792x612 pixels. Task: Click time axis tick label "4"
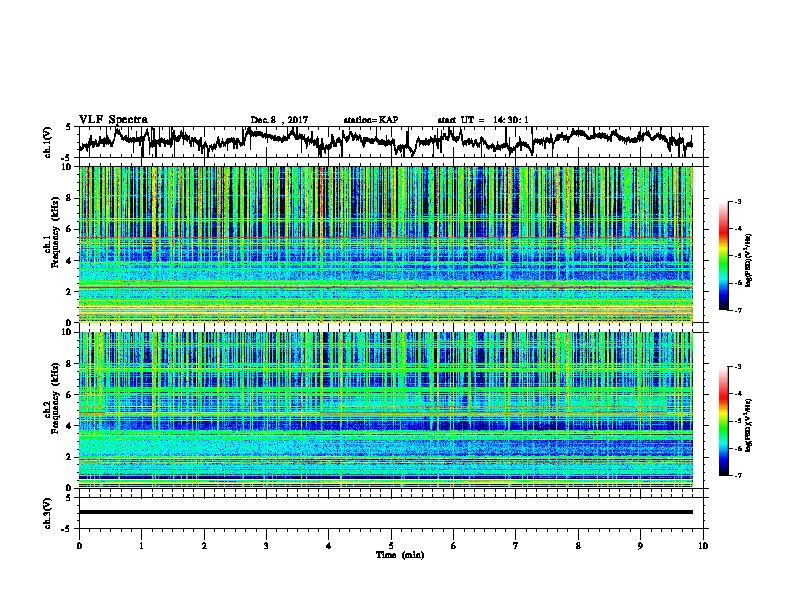click(x=329, y=546)
